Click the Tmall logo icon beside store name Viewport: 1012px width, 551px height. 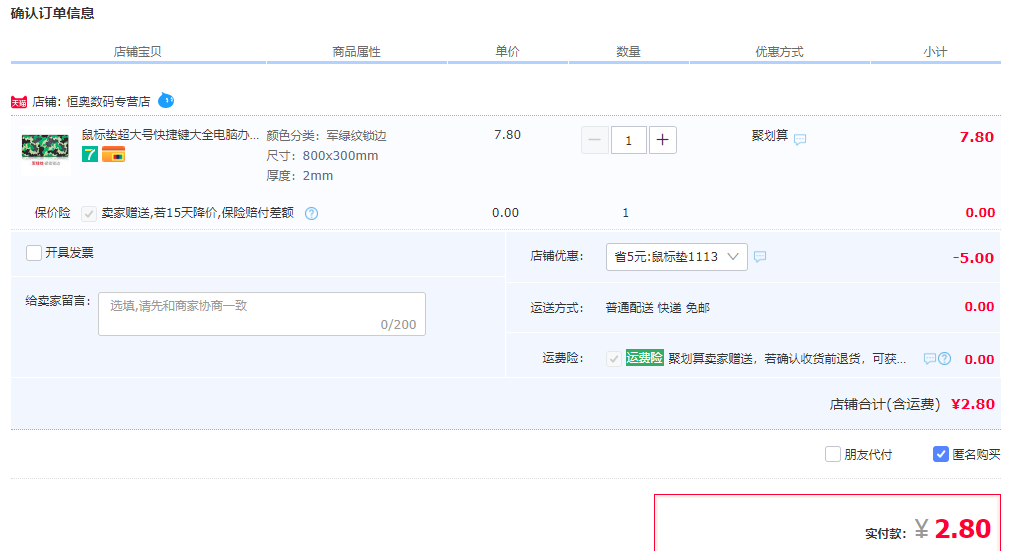[x=19, y=102]
